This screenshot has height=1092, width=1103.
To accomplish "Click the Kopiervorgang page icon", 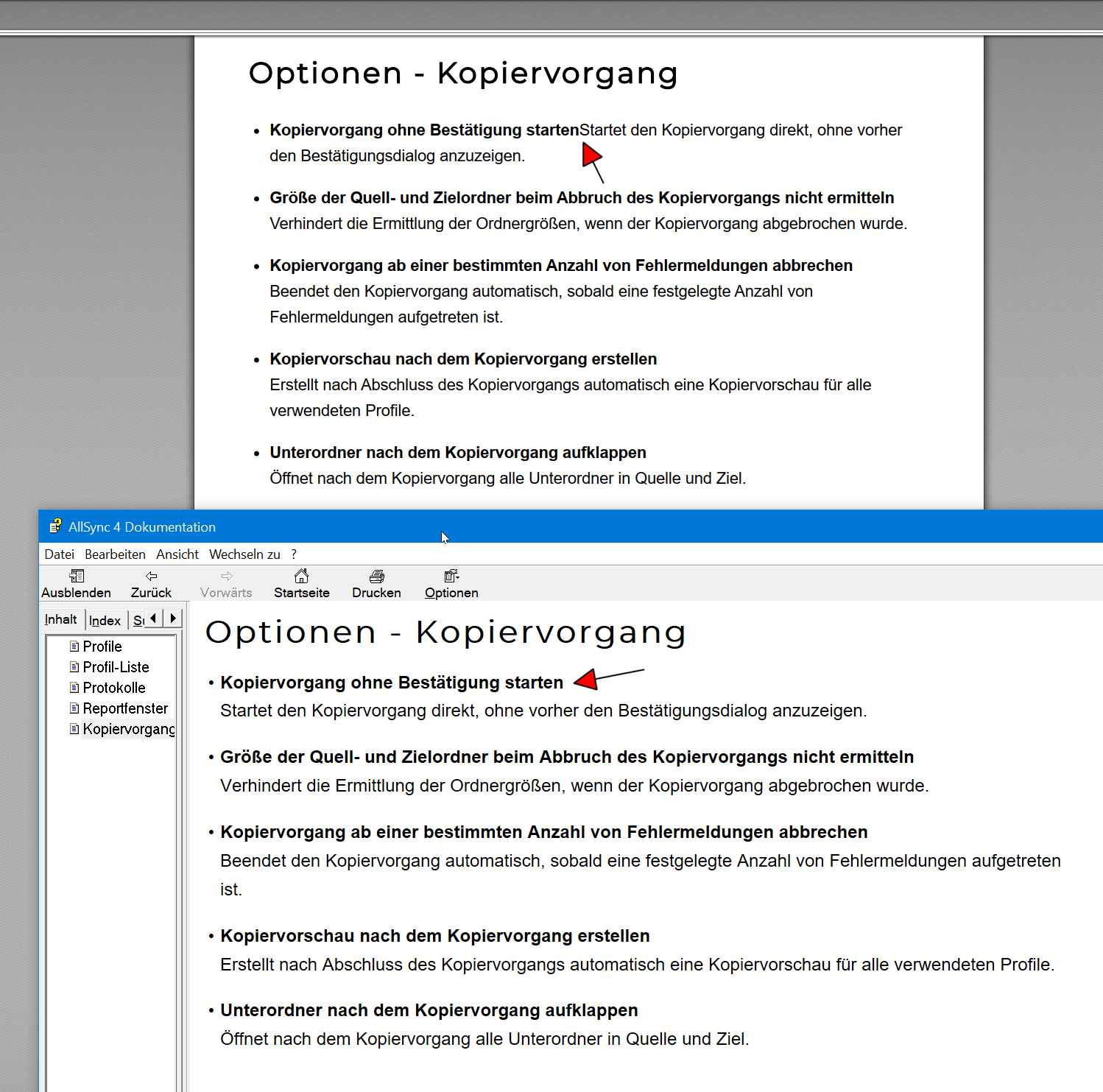I will click(74, 728).
